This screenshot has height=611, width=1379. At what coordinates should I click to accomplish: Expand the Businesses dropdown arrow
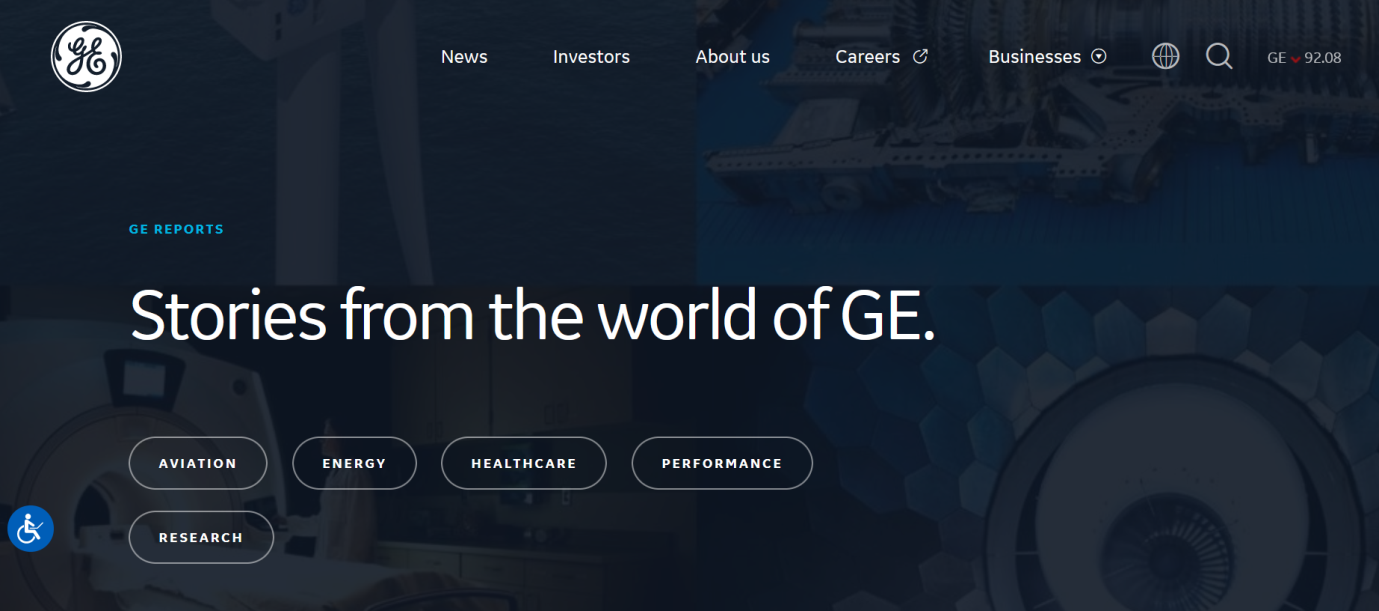(x=1099, y=57)
